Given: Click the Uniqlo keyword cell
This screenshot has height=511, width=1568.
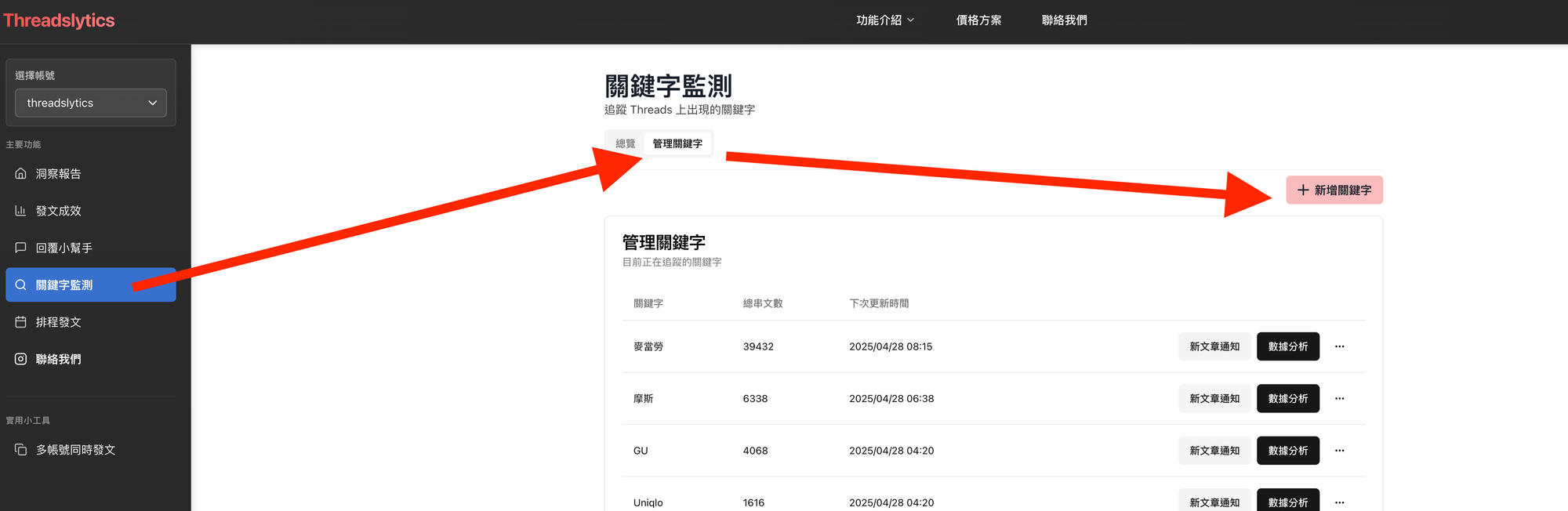Looking at the screenshot, I should [x=648, y=502].
